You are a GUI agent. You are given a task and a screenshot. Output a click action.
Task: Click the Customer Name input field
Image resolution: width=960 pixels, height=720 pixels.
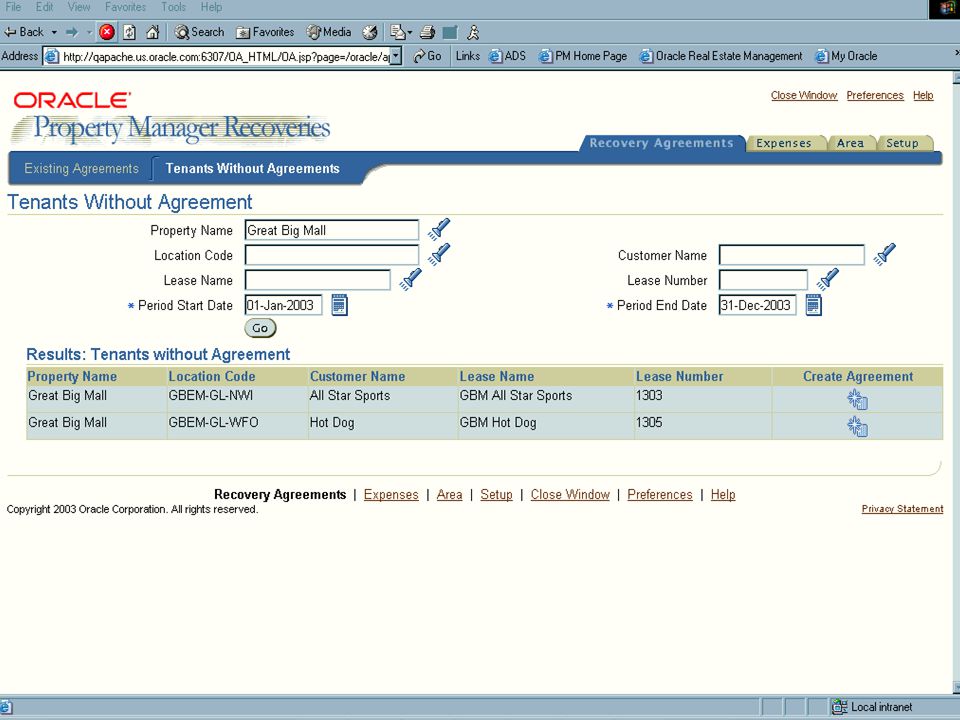[x=792, y=255]
